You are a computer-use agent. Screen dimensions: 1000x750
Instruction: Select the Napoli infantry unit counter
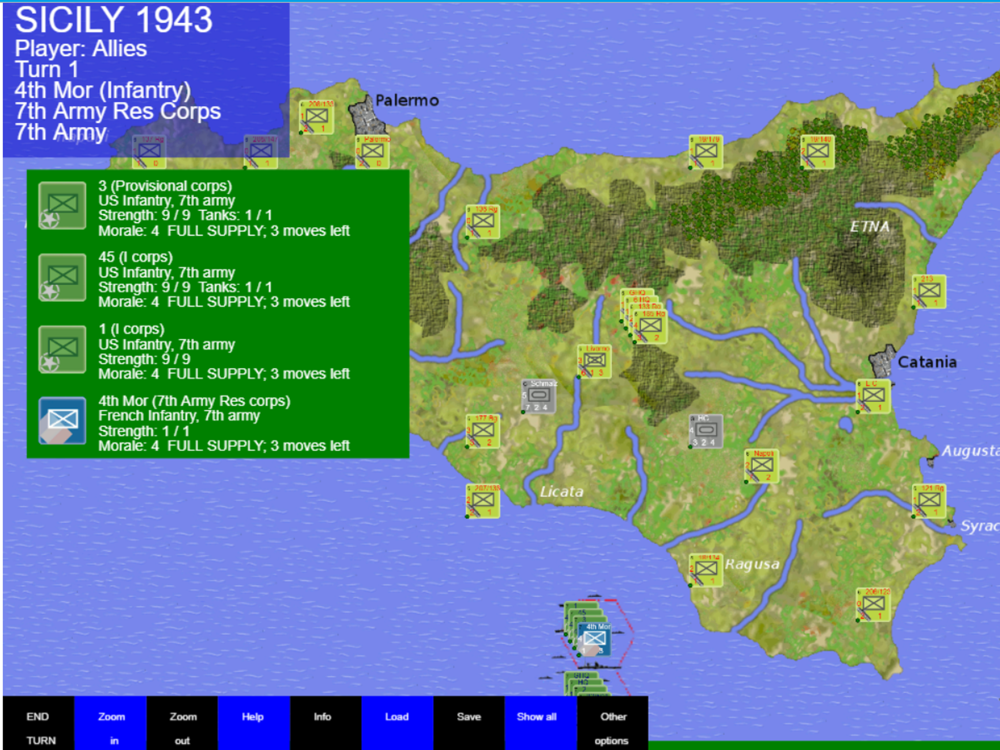tap(761, 466)
